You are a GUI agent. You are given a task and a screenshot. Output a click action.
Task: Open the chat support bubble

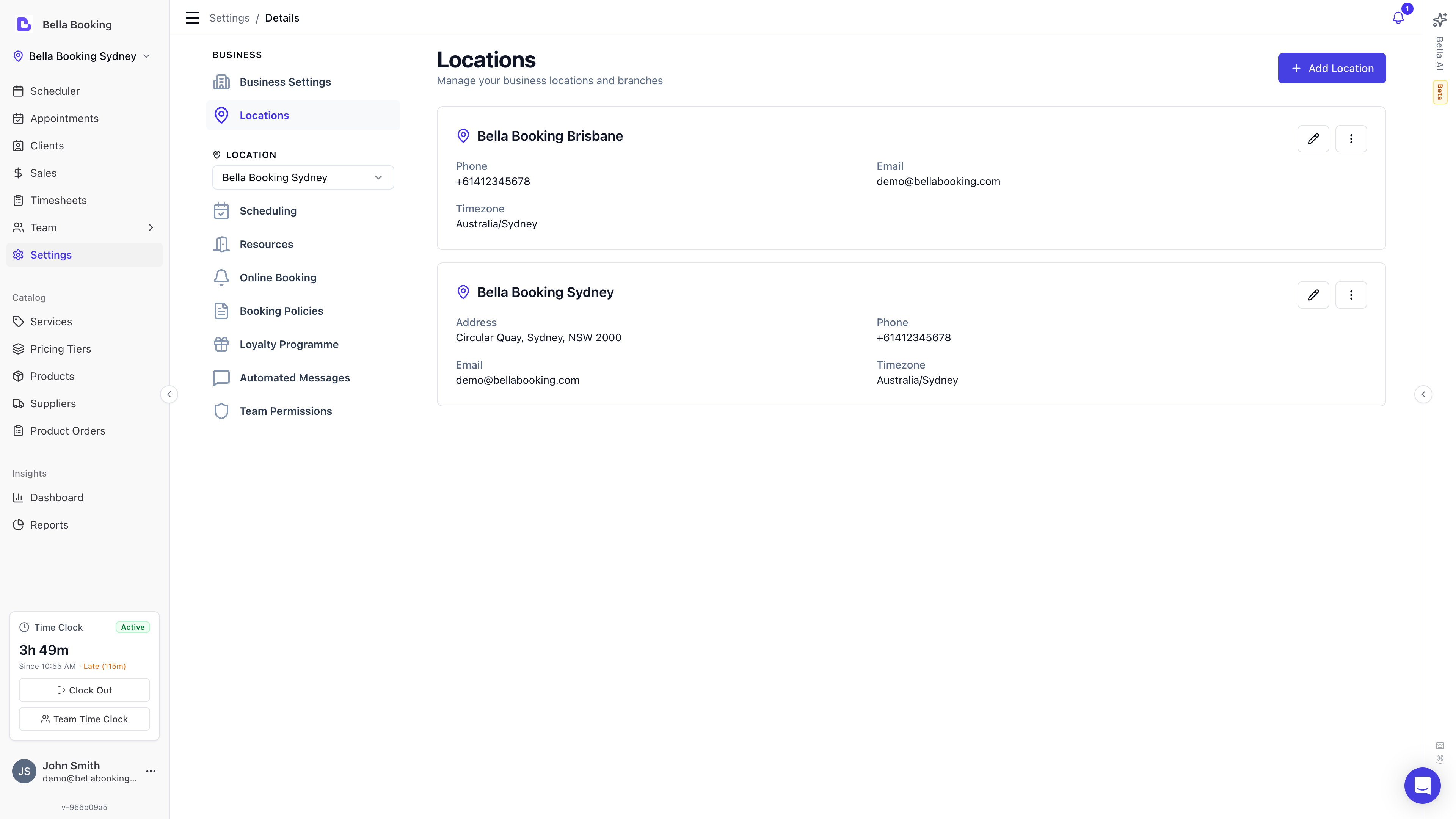1423,785
